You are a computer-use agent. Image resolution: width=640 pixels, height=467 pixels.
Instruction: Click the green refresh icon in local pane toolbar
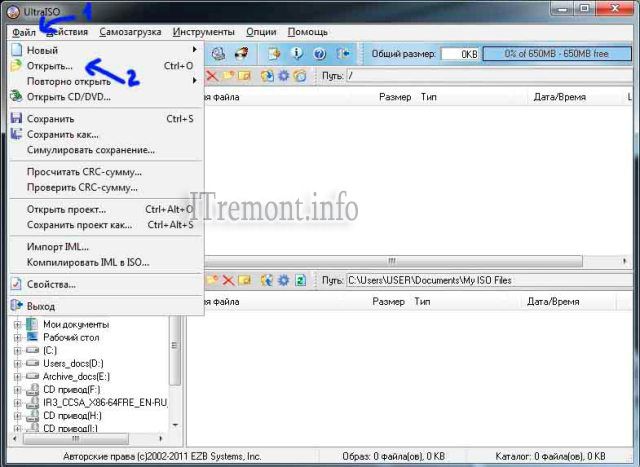click(x=300, y=280)
